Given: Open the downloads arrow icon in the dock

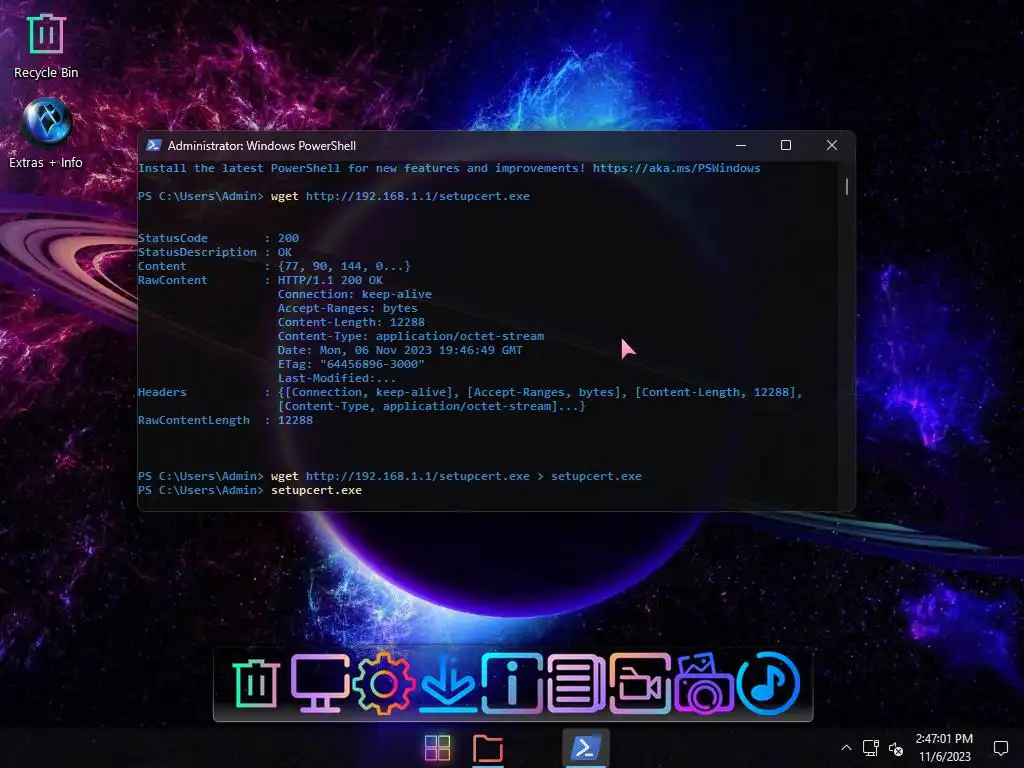Looking at the screenshot, I should pos(448,683).
